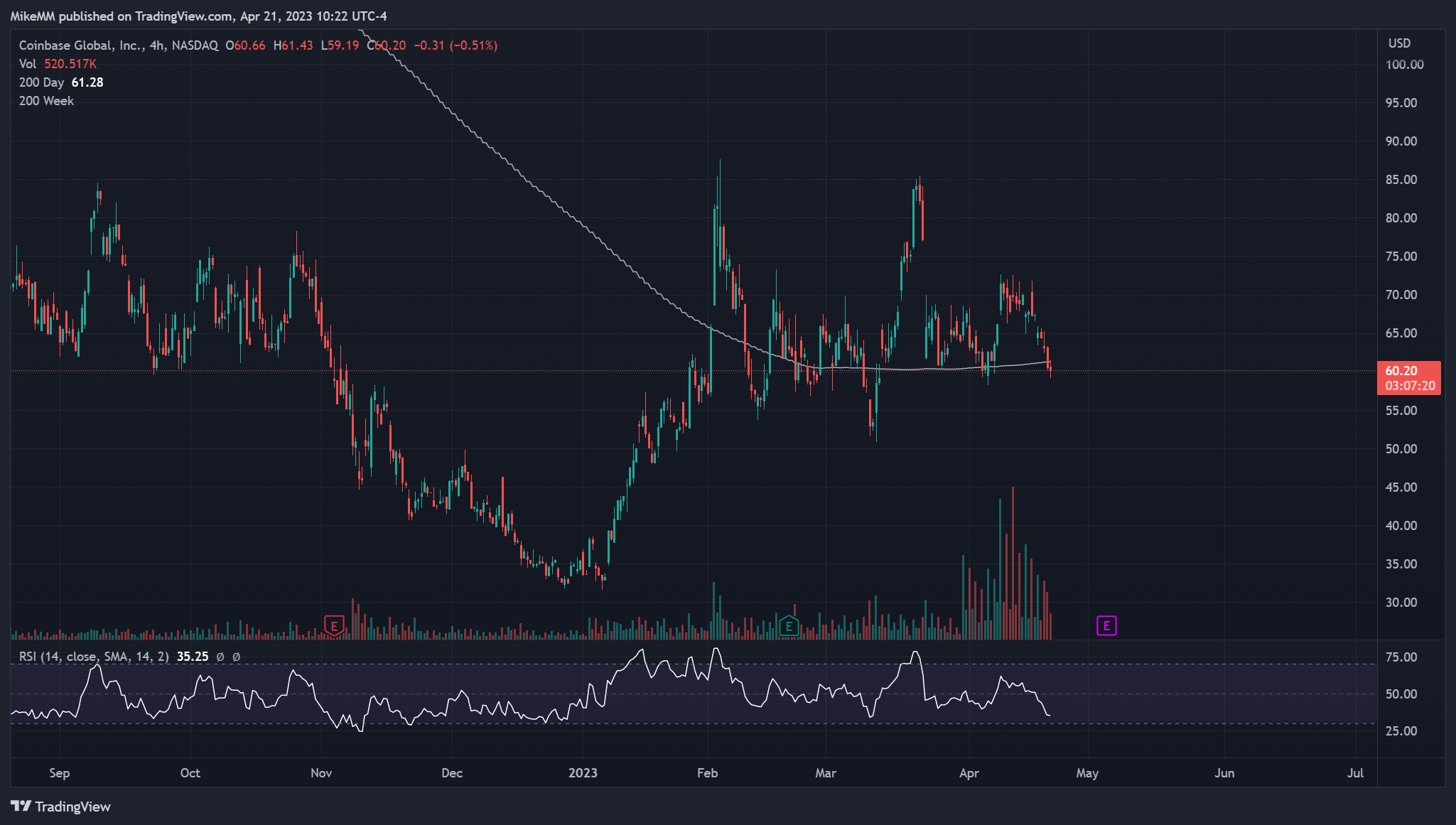
Task: Click the purple upcoming earnings E marker
Action: [1106, 626]
